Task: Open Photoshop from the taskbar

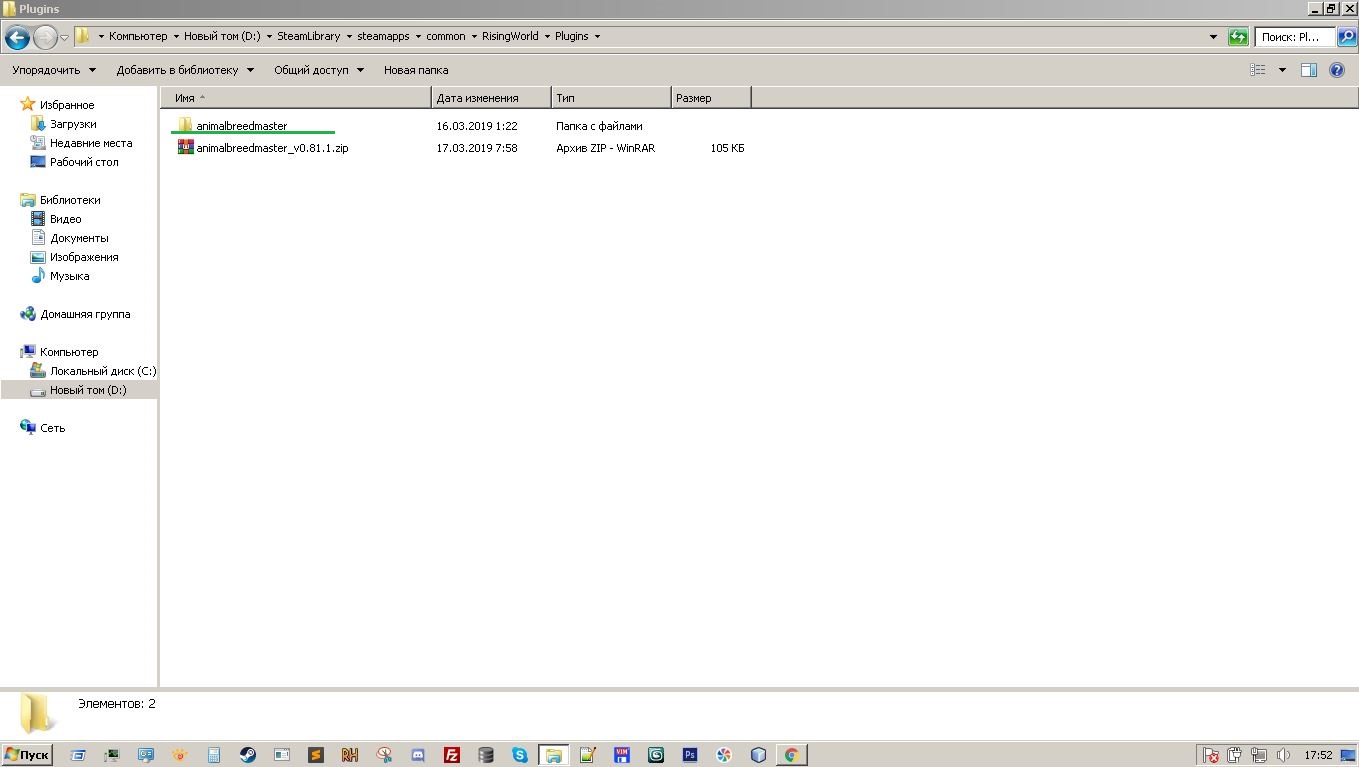Action: 690,755
